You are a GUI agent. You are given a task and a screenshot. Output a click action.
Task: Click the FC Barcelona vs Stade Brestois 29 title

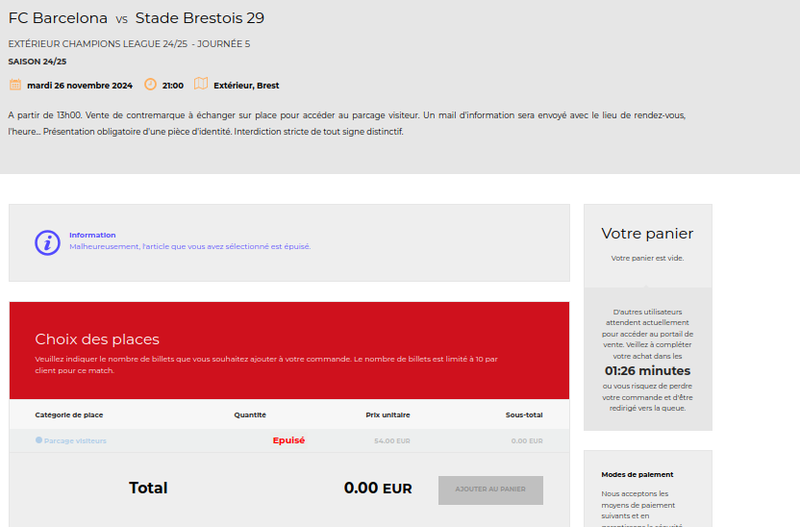[x=136, y=18]
